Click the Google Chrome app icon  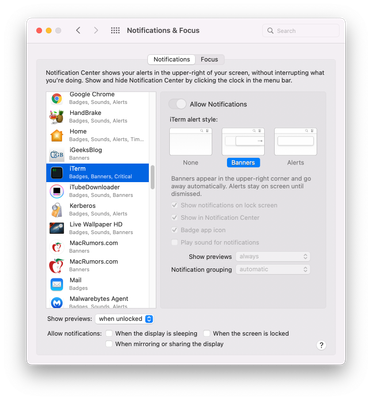[57, 98]
